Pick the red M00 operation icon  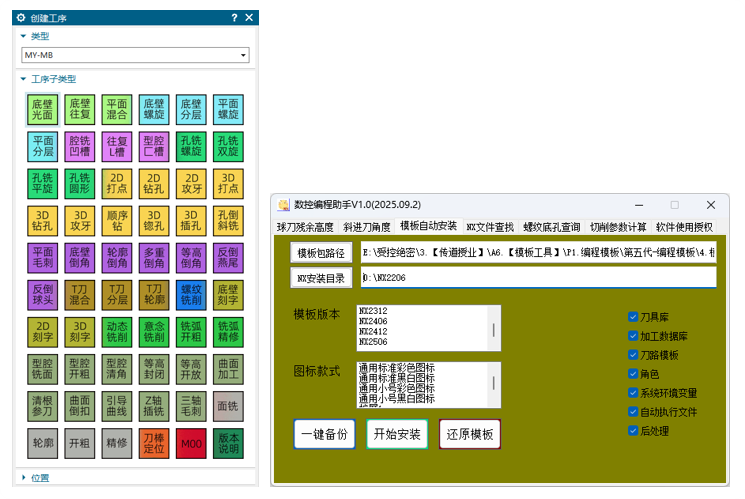pyautogui.click(x=190, y=443)
